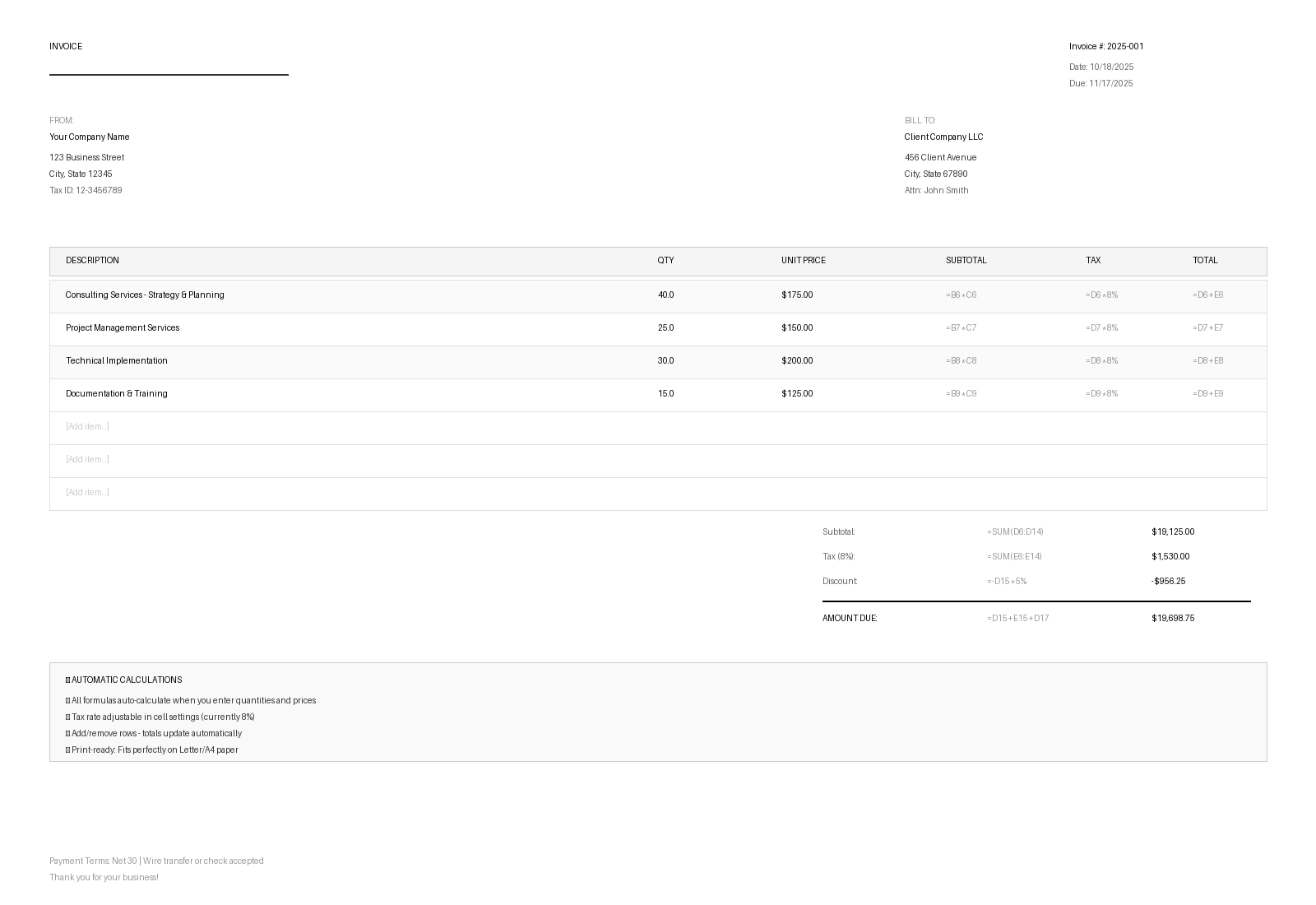The width and height of the screenshot is (1316, 905).
Task: Click the AUTOMATIC CALCULATIONS heading
Action: pos(126,680)
